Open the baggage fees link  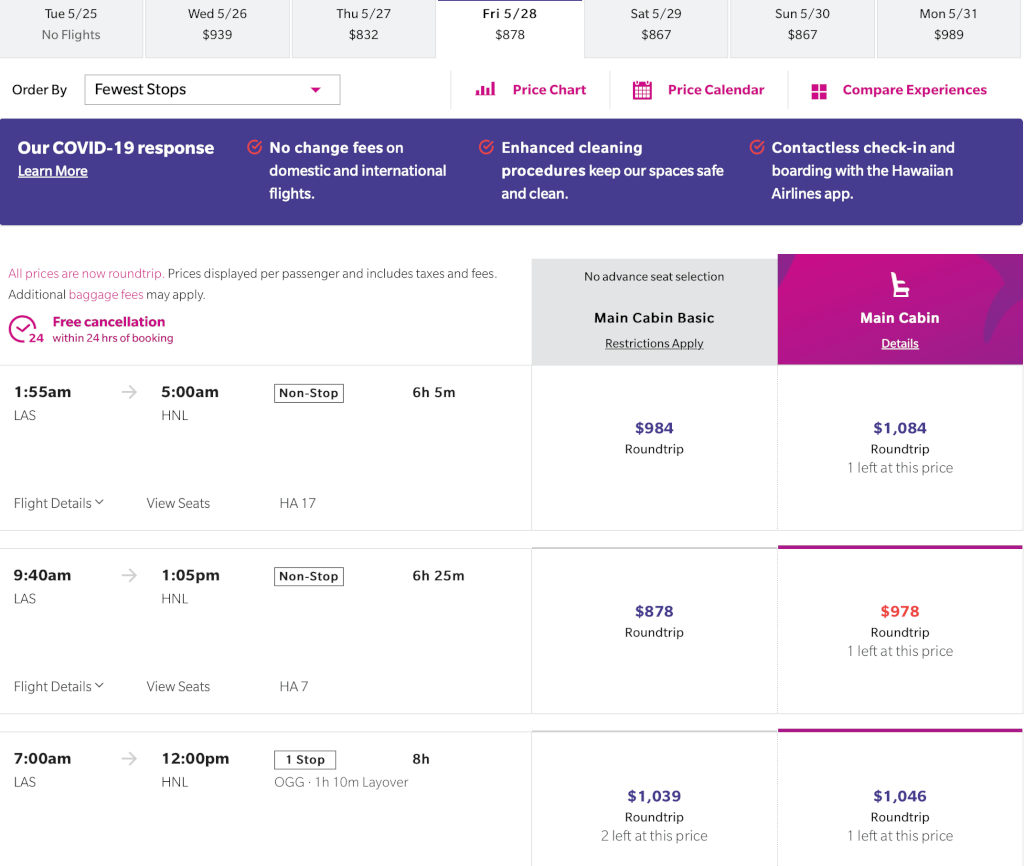[x=106, y=295]
